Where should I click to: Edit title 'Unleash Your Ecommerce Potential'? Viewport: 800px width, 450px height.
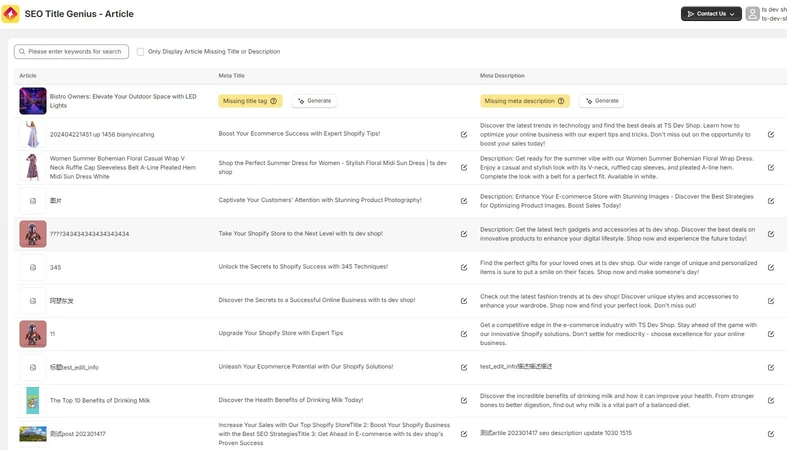(x=464, y=367)
